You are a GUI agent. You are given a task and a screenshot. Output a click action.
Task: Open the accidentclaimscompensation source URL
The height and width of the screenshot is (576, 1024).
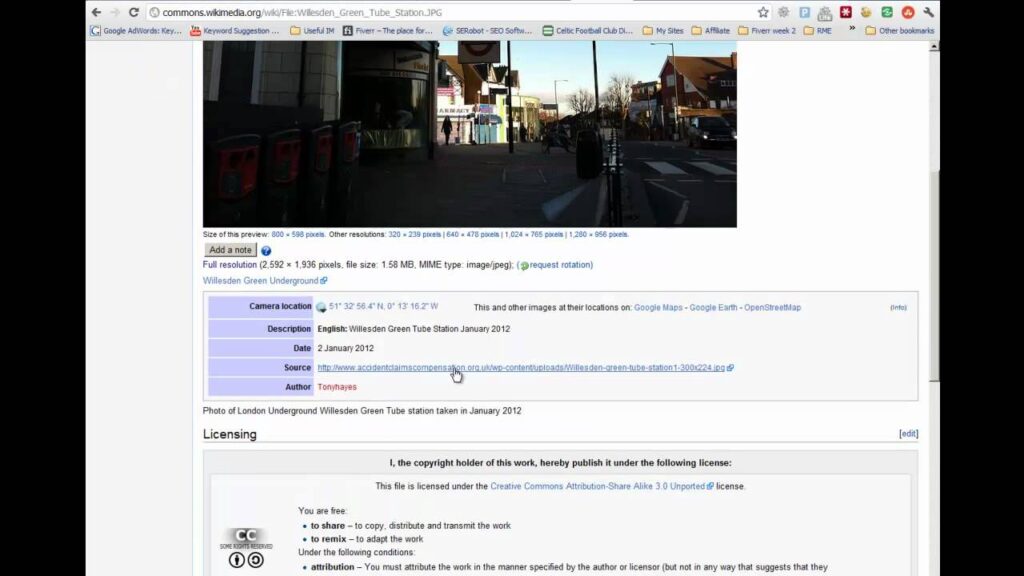[x=521, y=368]
